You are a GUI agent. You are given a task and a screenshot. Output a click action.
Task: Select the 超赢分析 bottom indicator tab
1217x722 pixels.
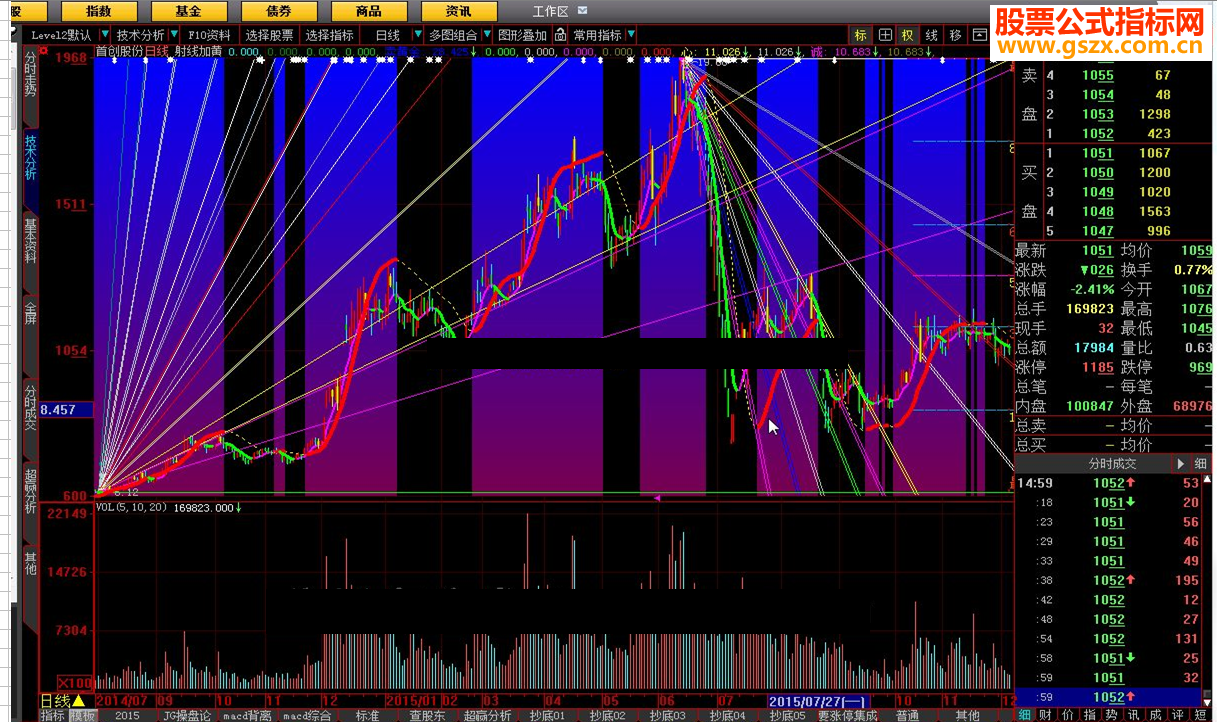click(x=487, y=715)
